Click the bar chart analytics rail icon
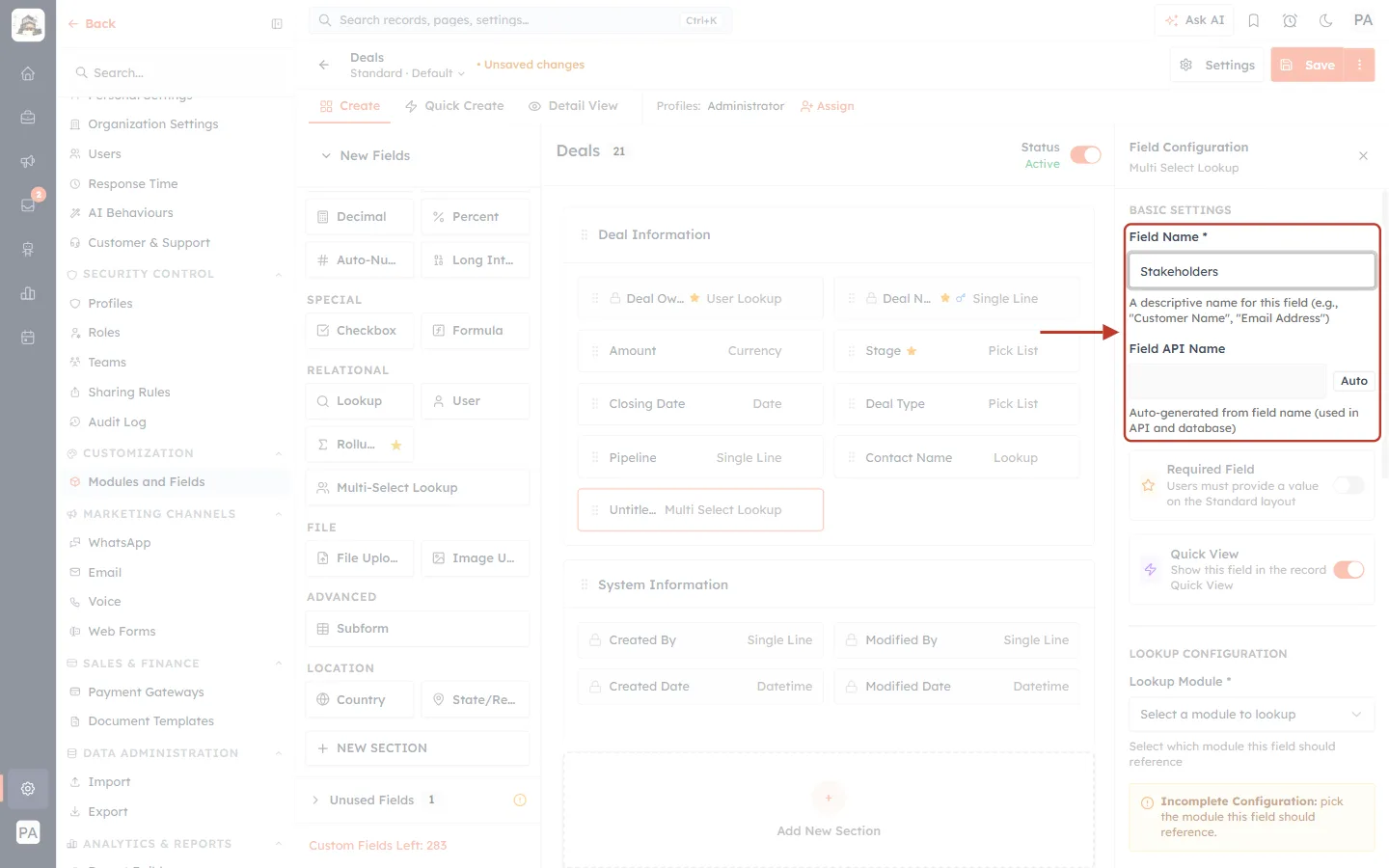Viewport: 1389px width, 868px height. pos(28,293)
